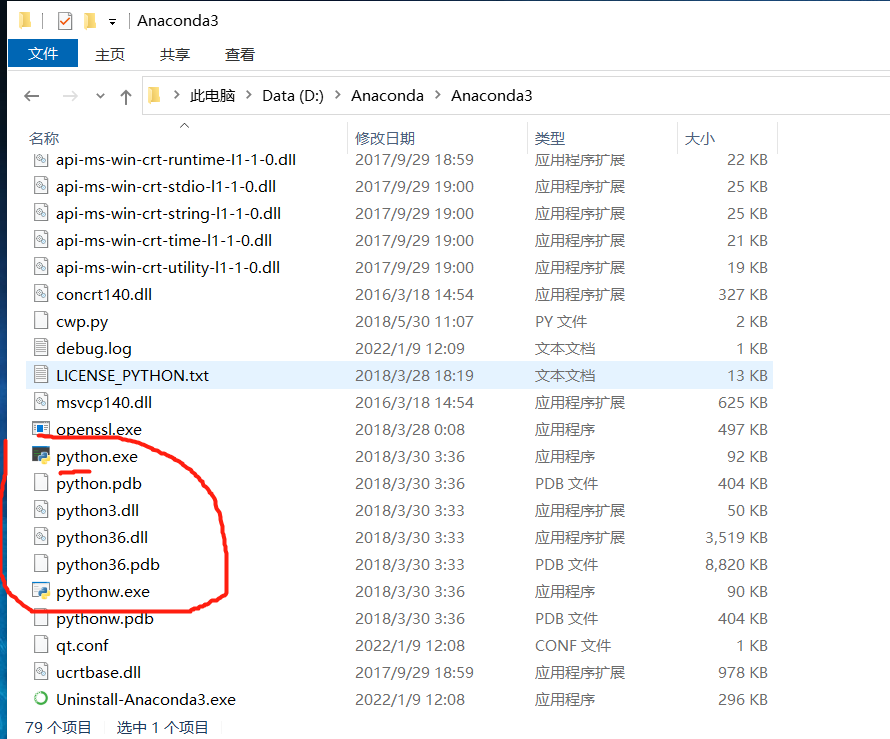
Task: Click the 3,519 KB size value
Action: click(736, 538)
